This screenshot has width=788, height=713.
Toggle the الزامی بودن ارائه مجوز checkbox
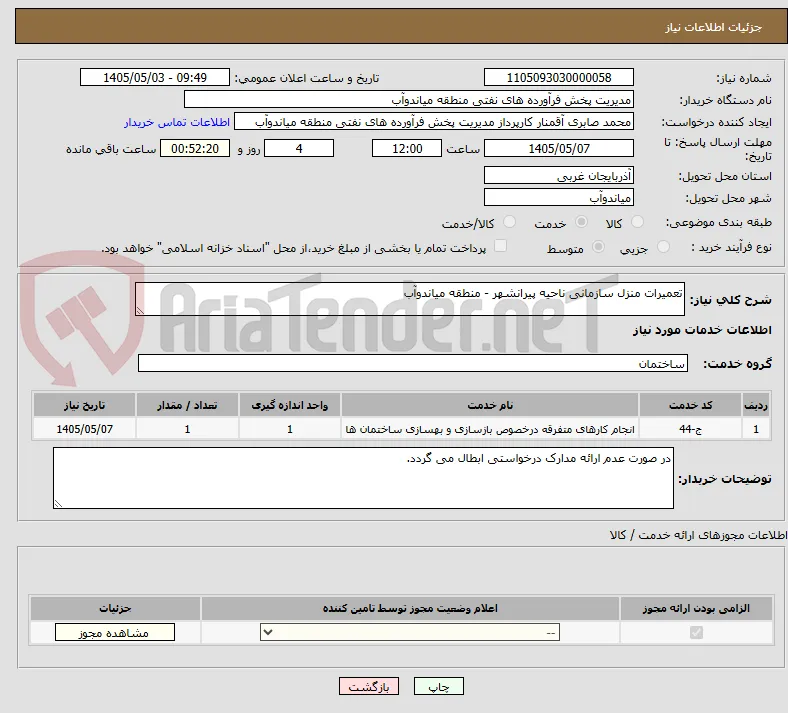tap(696, 632)
